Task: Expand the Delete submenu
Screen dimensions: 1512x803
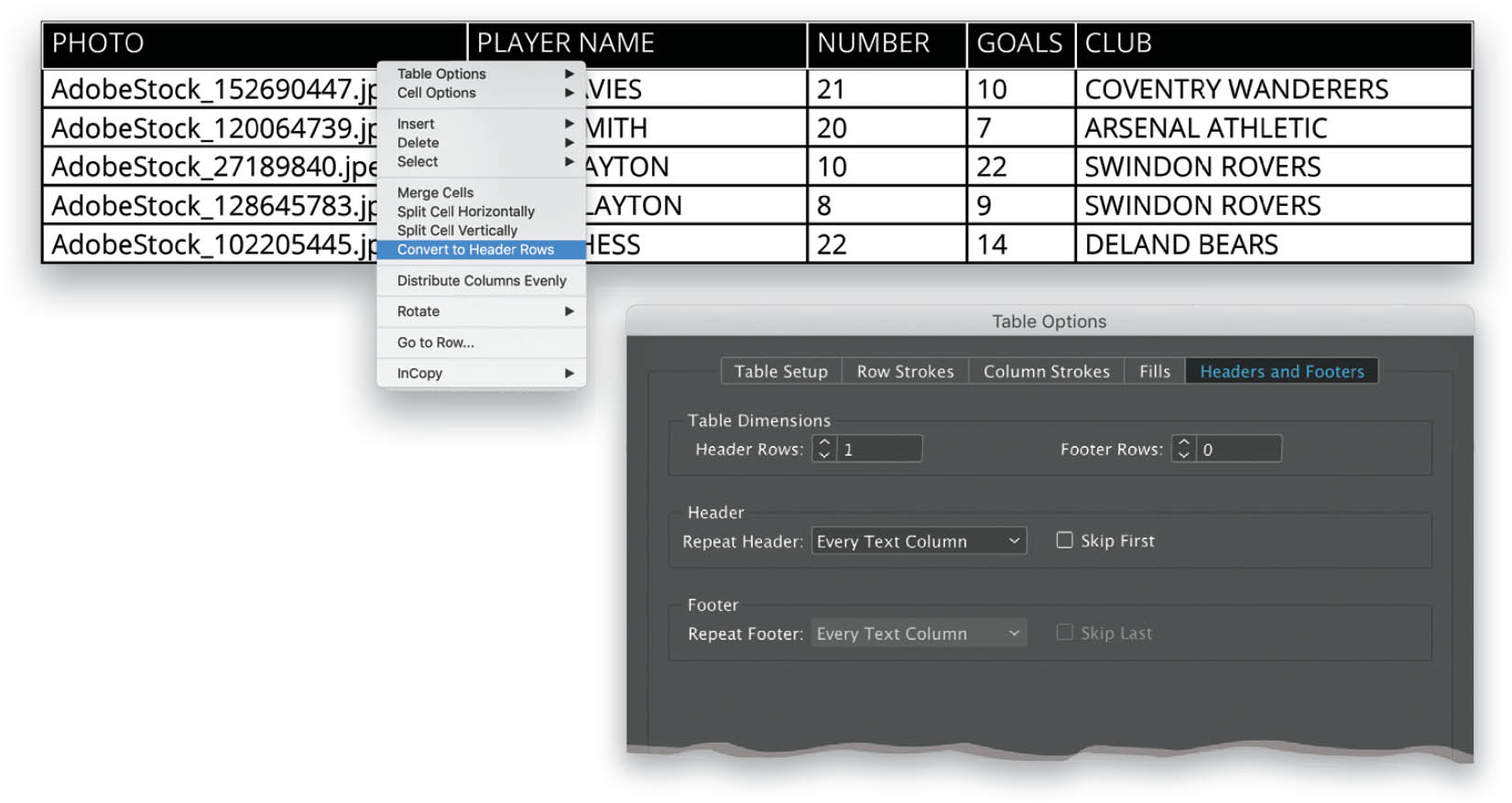Action: point(481,143)
